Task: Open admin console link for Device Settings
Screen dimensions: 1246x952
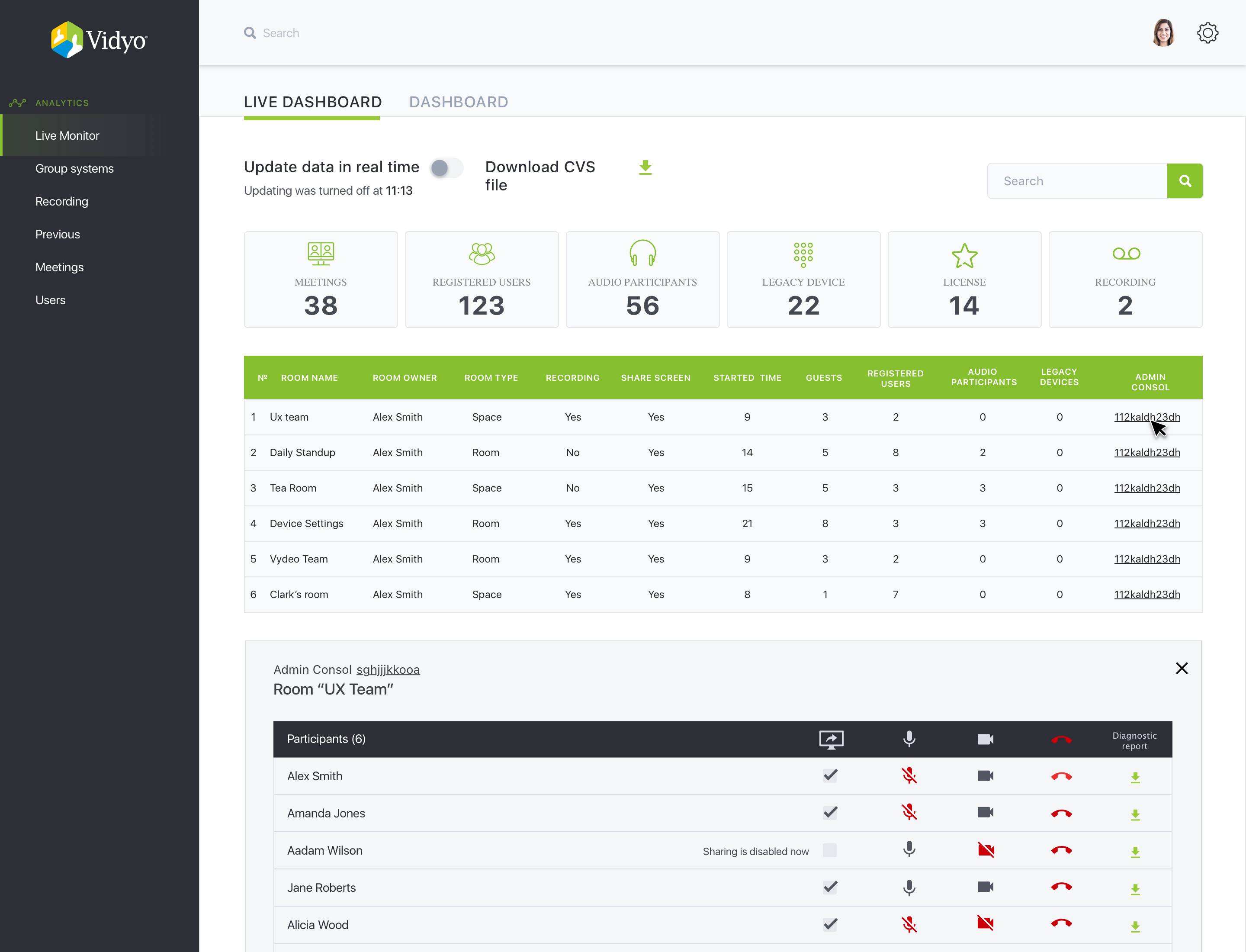Action: click(x=1147, y=524)
